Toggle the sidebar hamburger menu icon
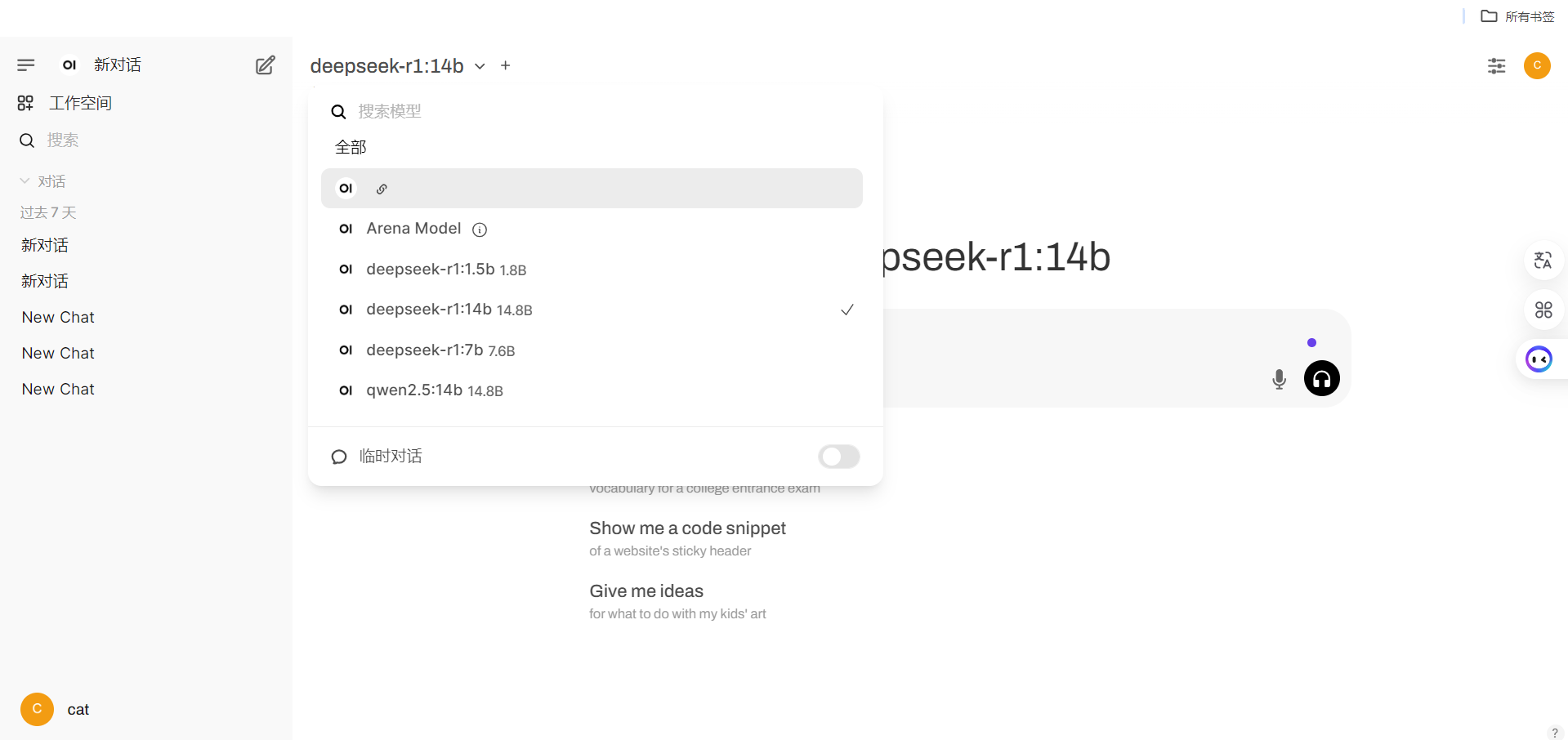The image size is (1568, 740). 26,65
